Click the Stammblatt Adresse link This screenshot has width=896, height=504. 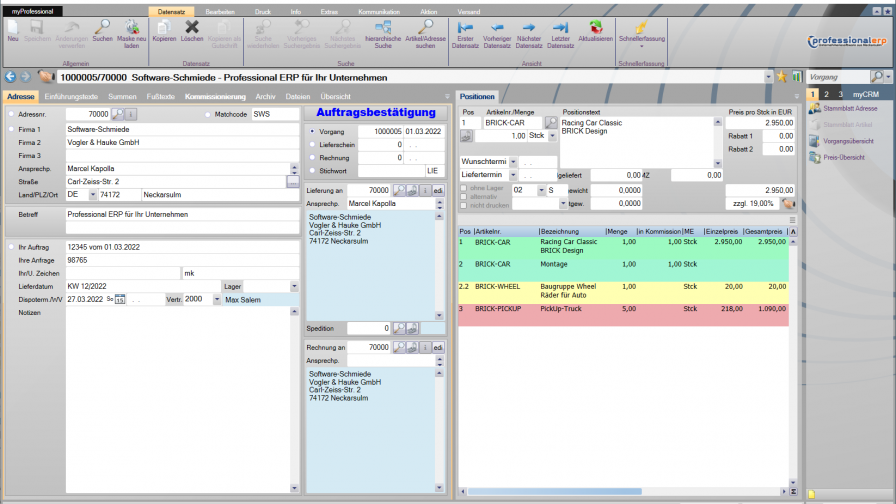[849, 108]
